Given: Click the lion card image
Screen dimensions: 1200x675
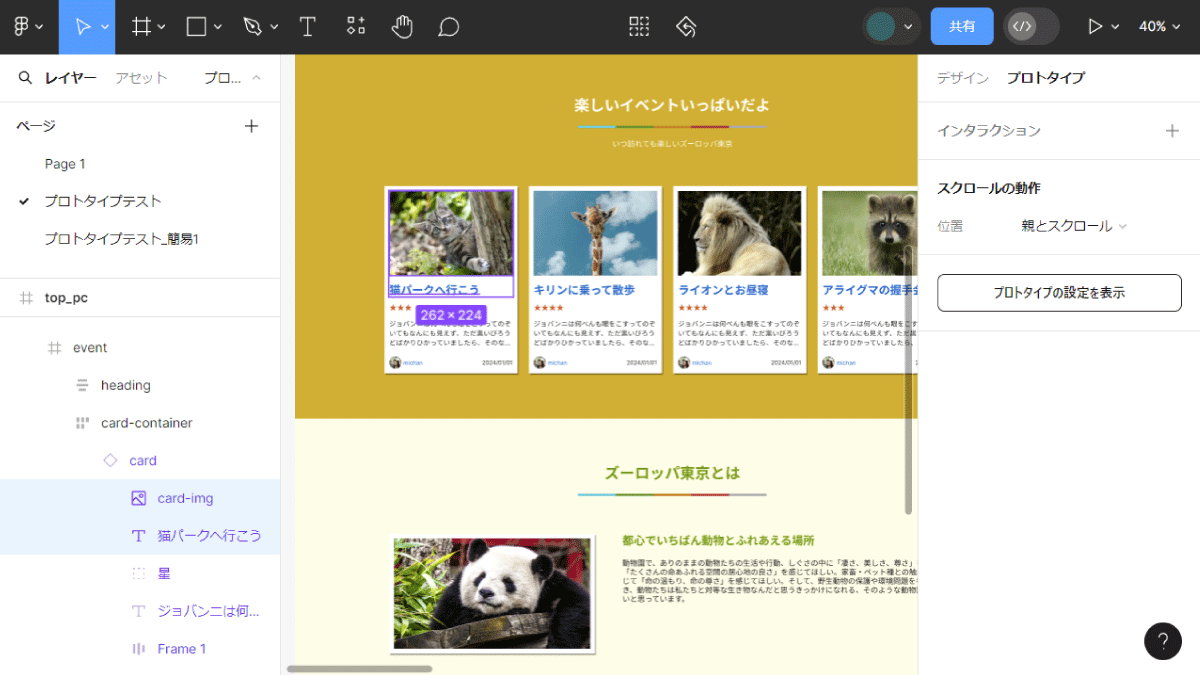Looking at the screenshot, I should pos(739,233).
